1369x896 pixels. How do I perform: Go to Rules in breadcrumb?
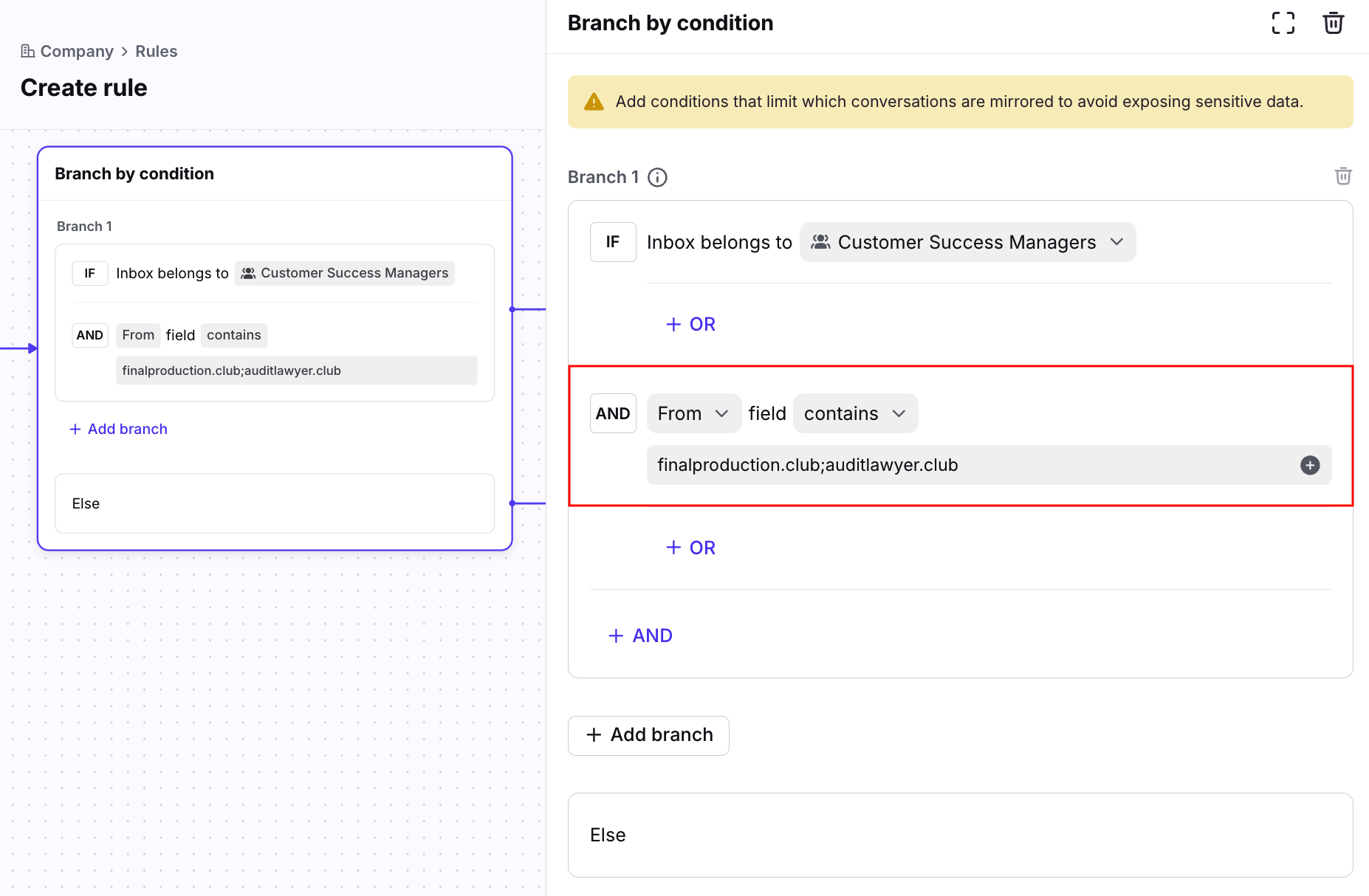[156, 52]
